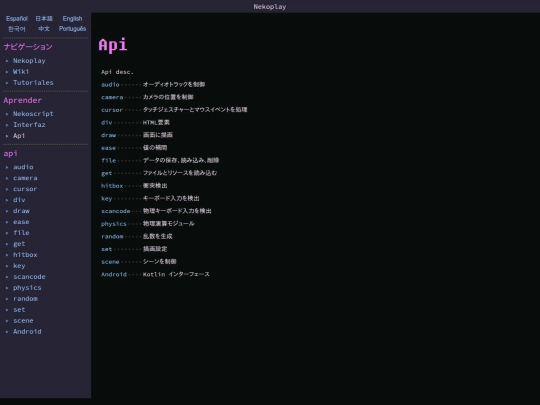The image size is (540, 405).
Task: Open file link in main Api table
Action: point(108,160)
